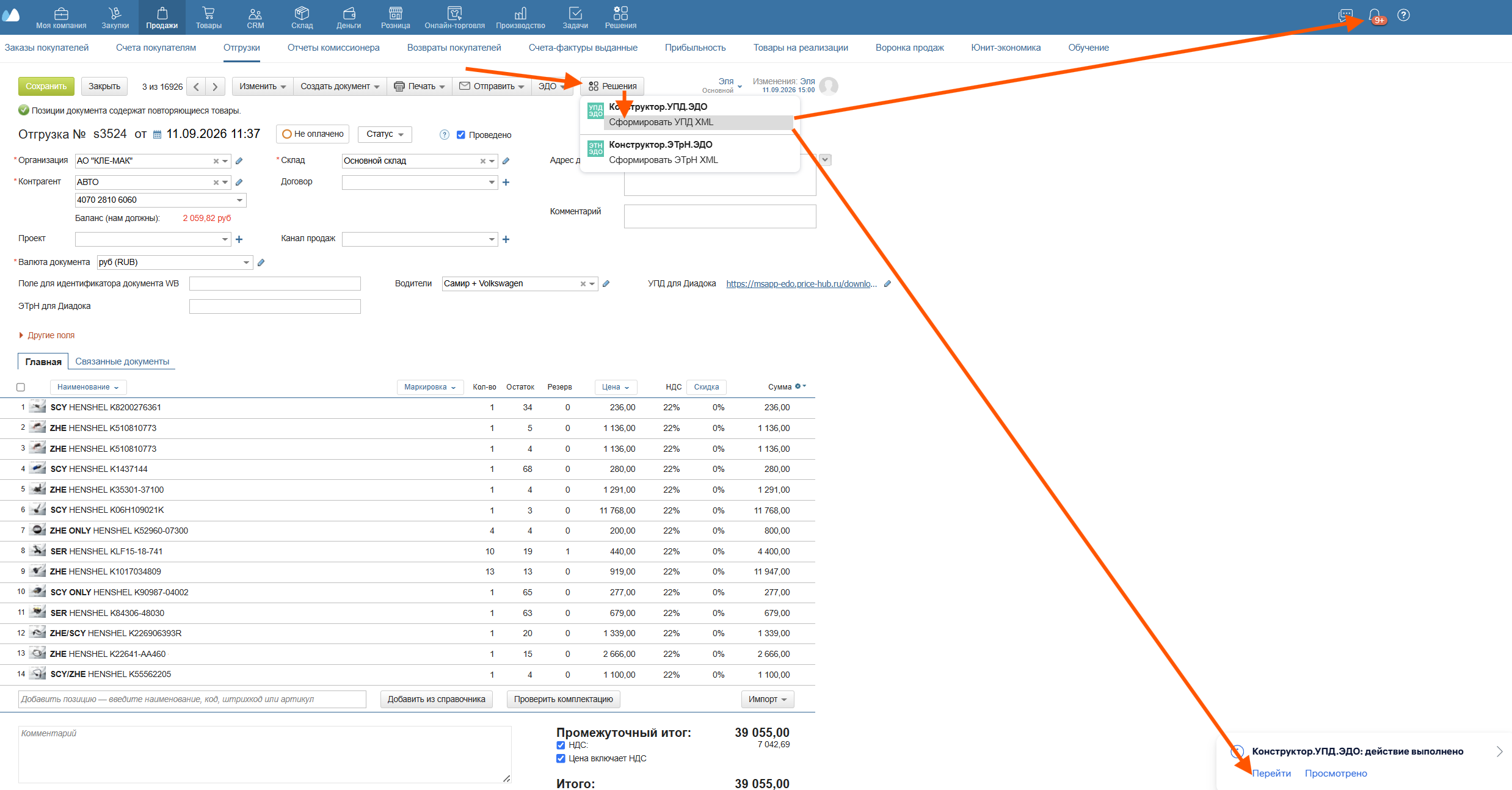
Task: Open the date calendar picker icon
Action: pyautogui.click(x=157, y=134)
